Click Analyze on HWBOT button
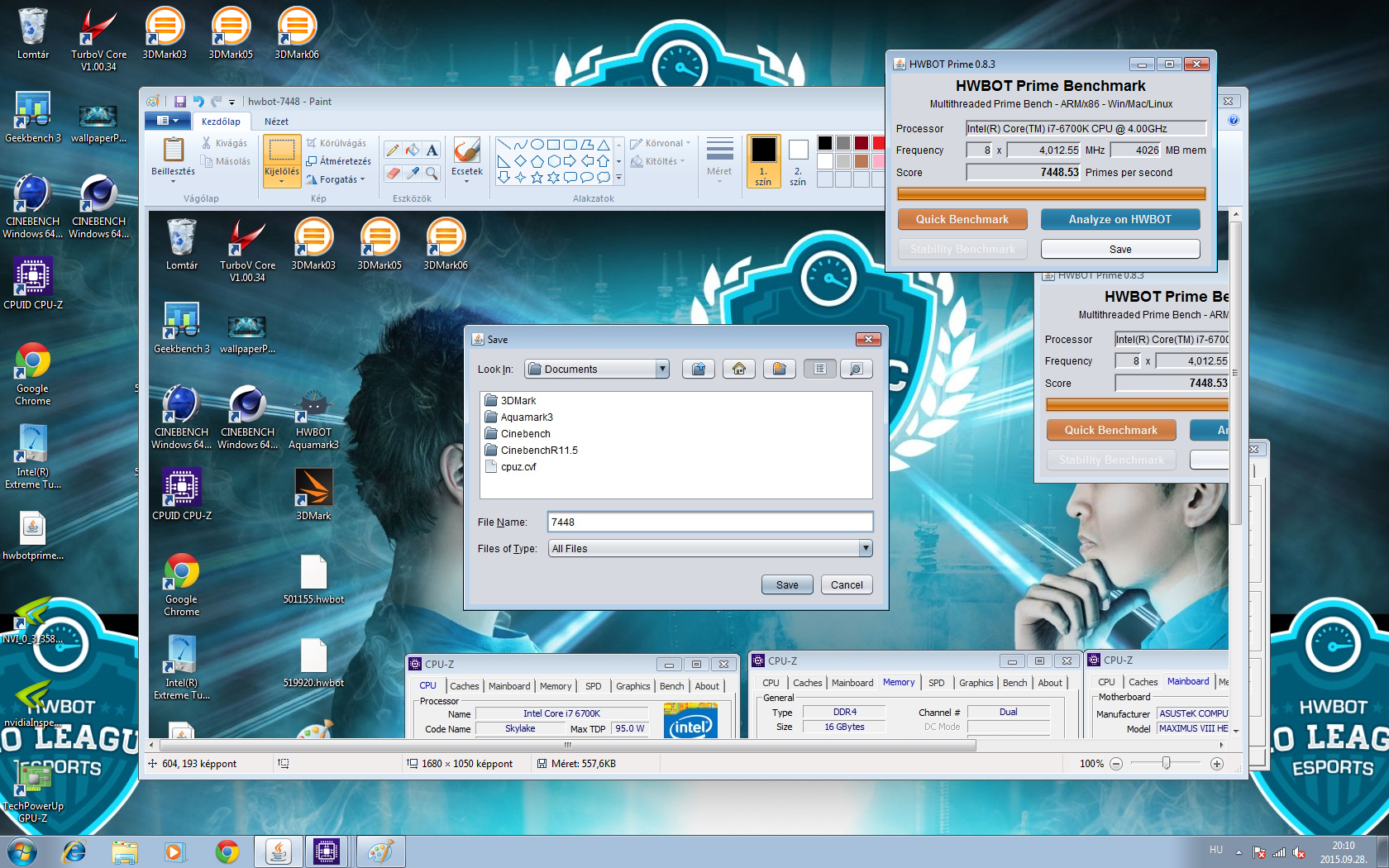 click(x=1120, y=219)
